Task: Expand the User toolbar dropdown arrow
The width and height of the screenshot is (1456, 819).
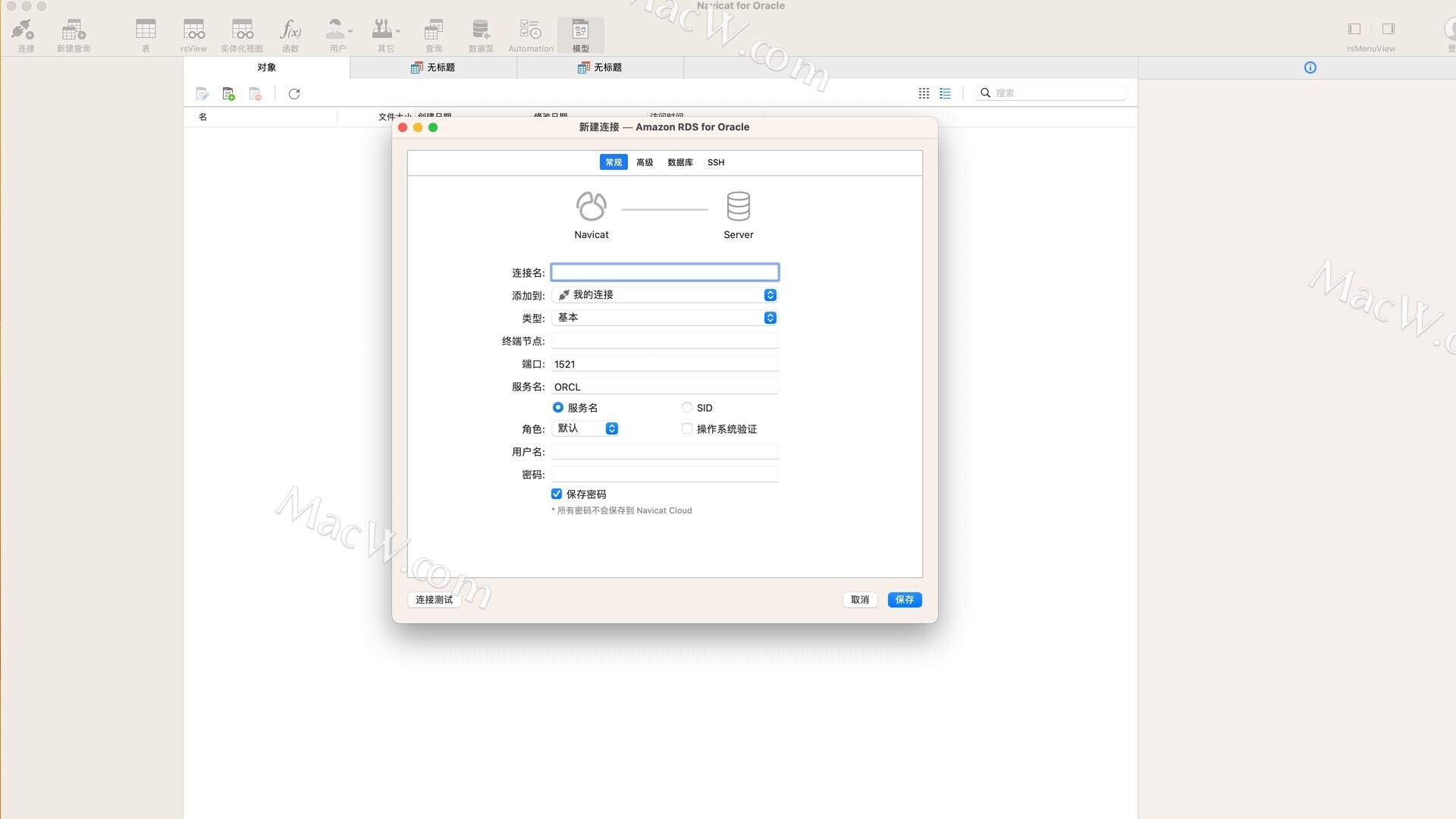Action: 350,31
